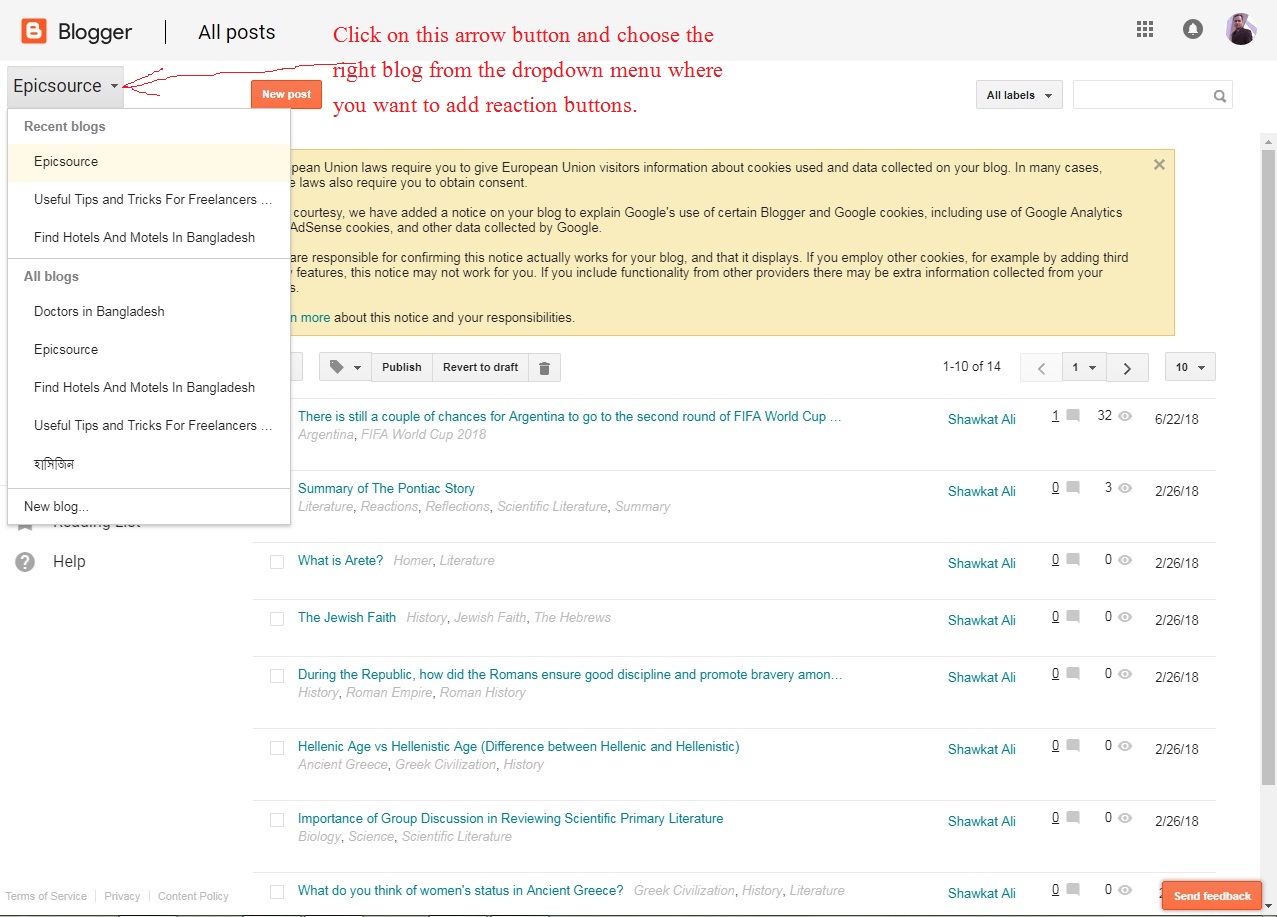Click Shawkat Ali on Pontiac Story row
The height and width of the screenshot is (917, 1277).
(x=982, y=491)
